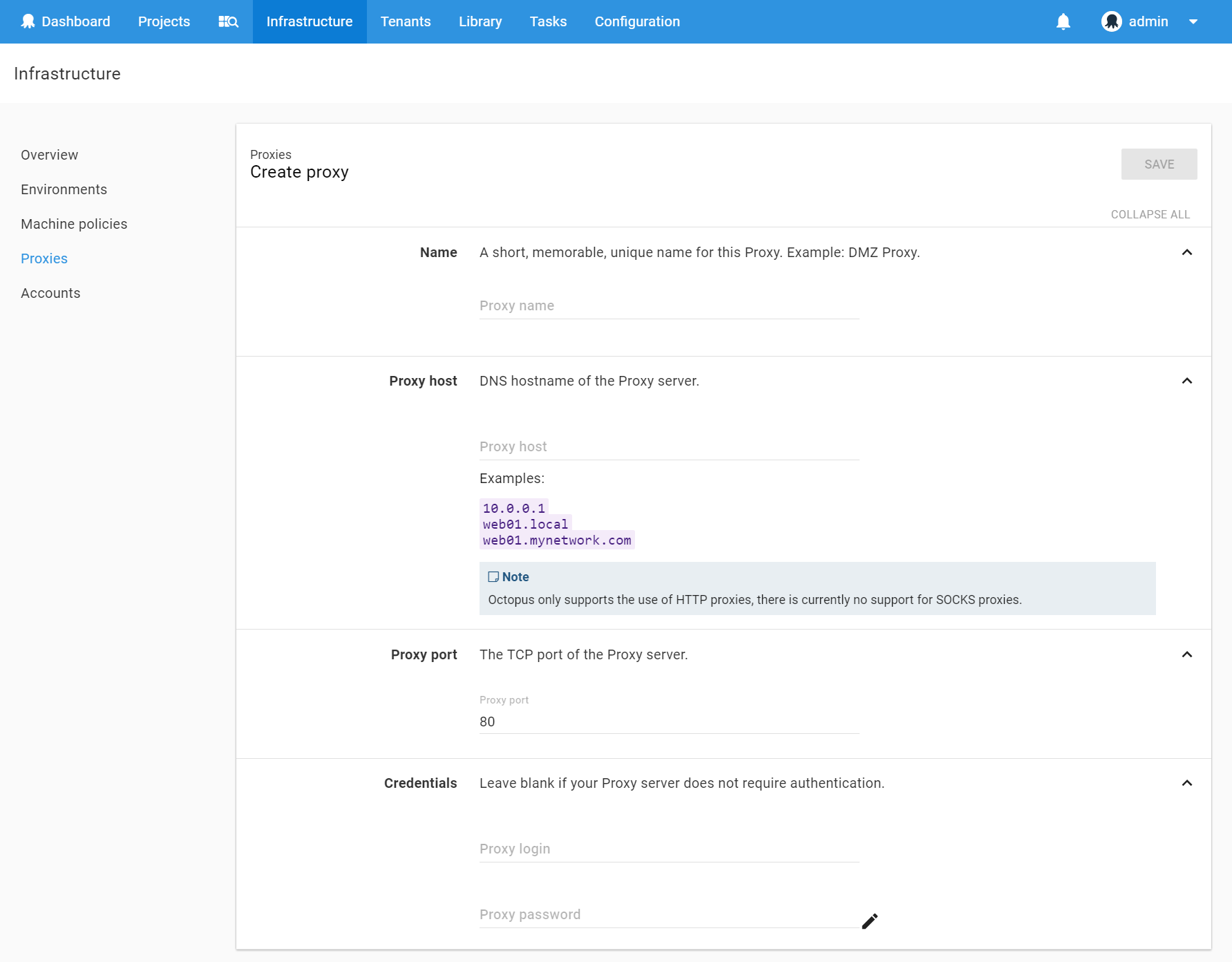Switch to the Library tab
Image resolution: width=1232 pixels, height=962 pixels.
coord(480,21)
